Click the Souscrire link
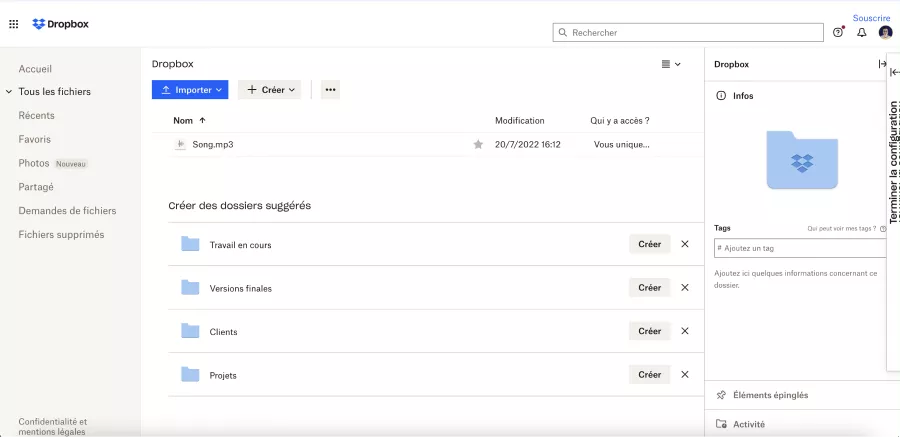The width and height of the screenshot is (900, 437). [x=871, y=18]
